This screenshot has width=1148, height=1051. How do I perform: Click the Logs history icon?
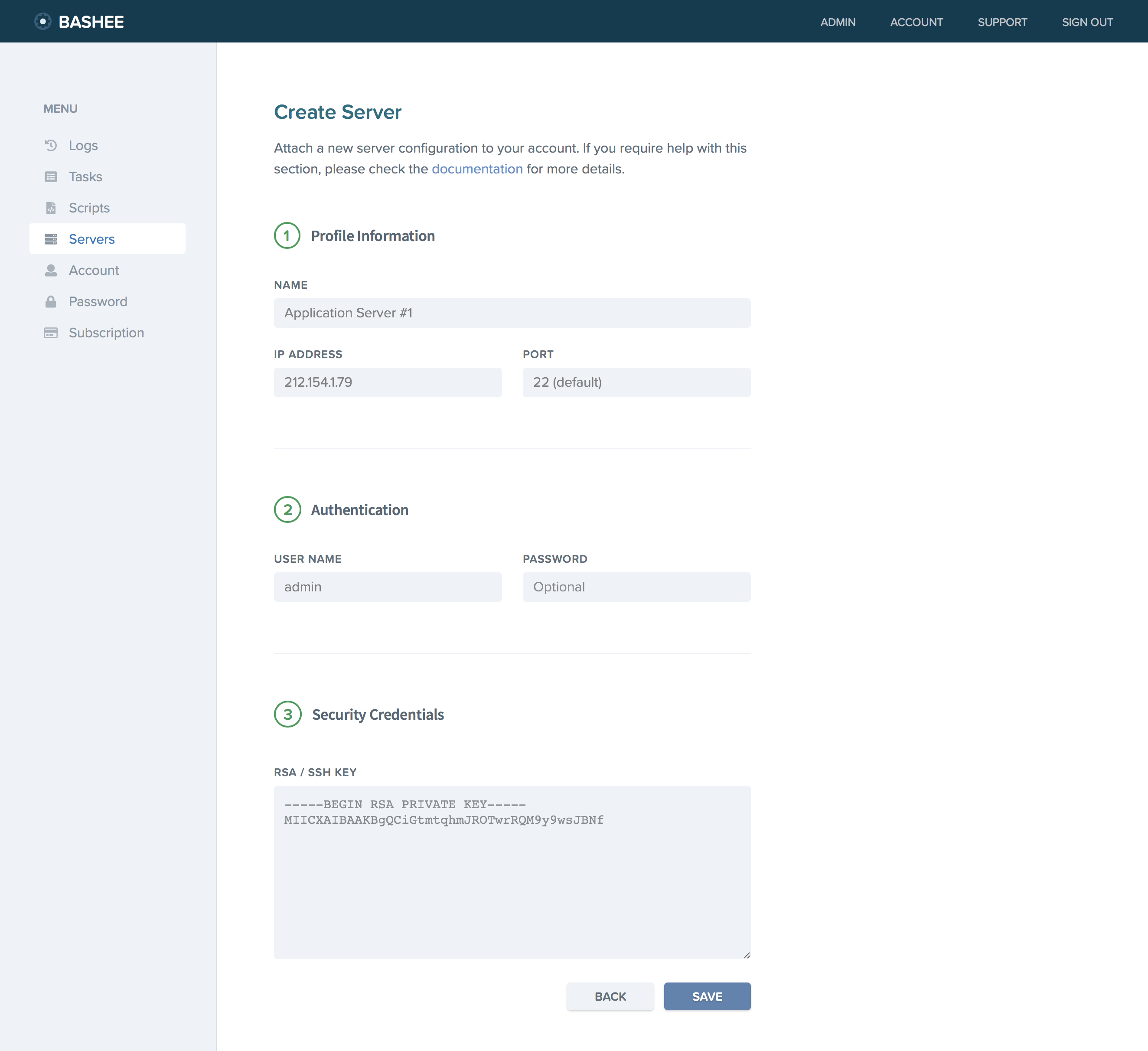(51, 145)
